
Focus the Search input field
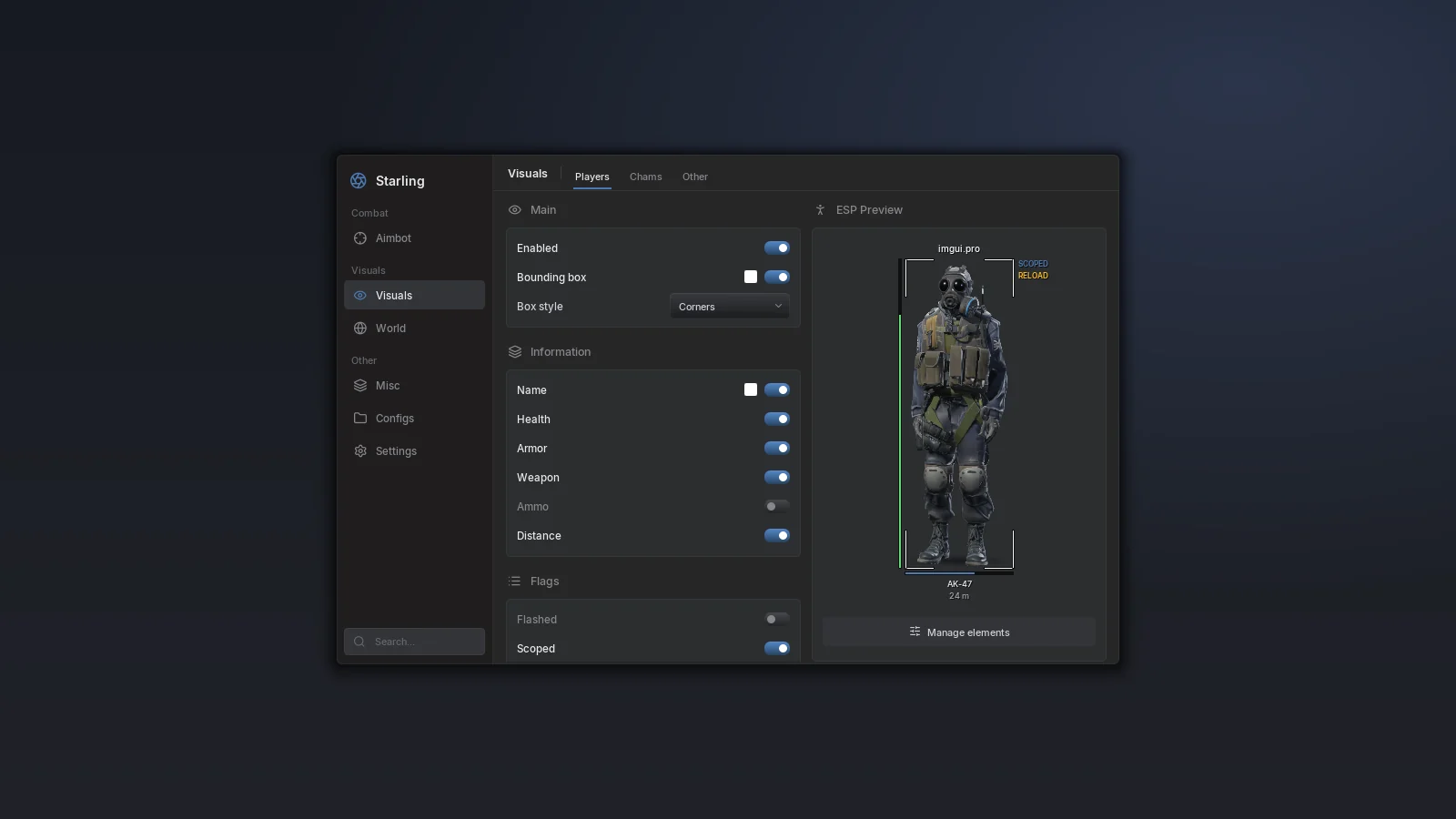[414, 642]
